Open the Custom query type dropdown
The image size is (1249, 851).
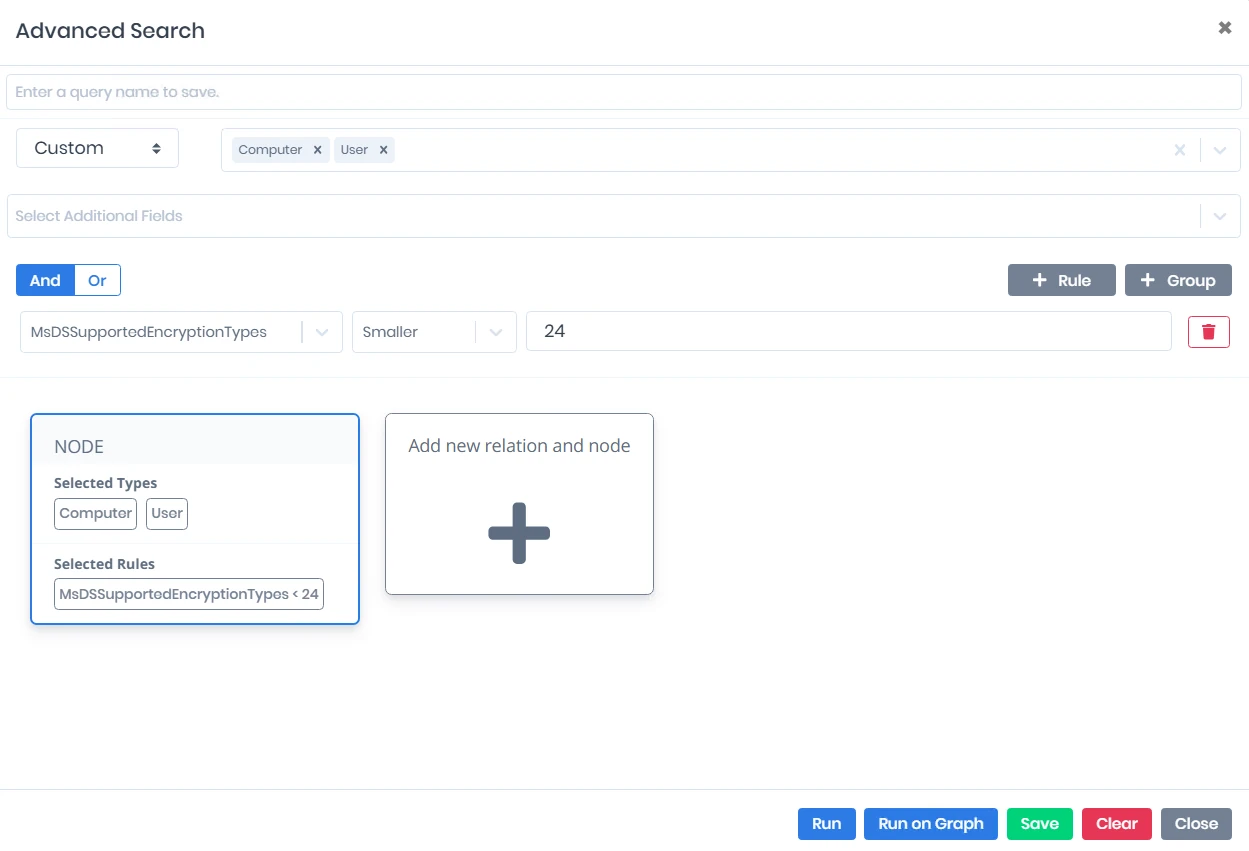[x=97, y=148]
